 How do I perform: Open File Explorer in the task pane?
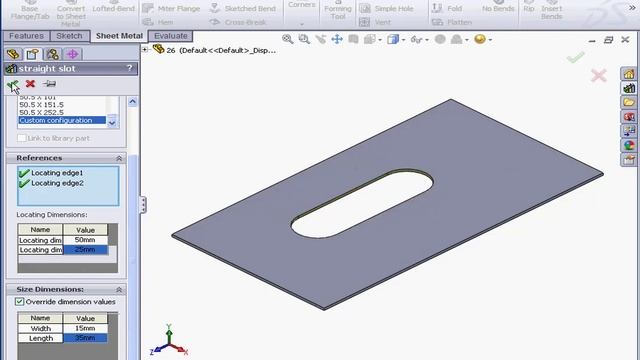[x=629, y=102]
